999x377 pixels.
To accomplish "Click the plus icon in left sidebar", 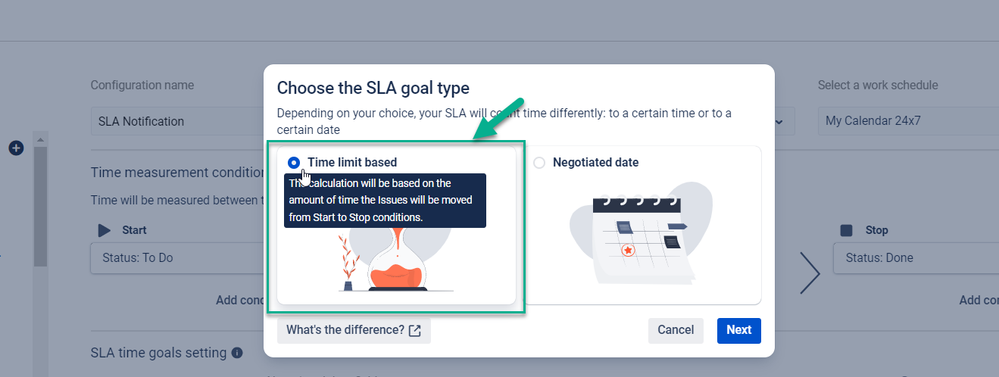I will tap(17, 148).
